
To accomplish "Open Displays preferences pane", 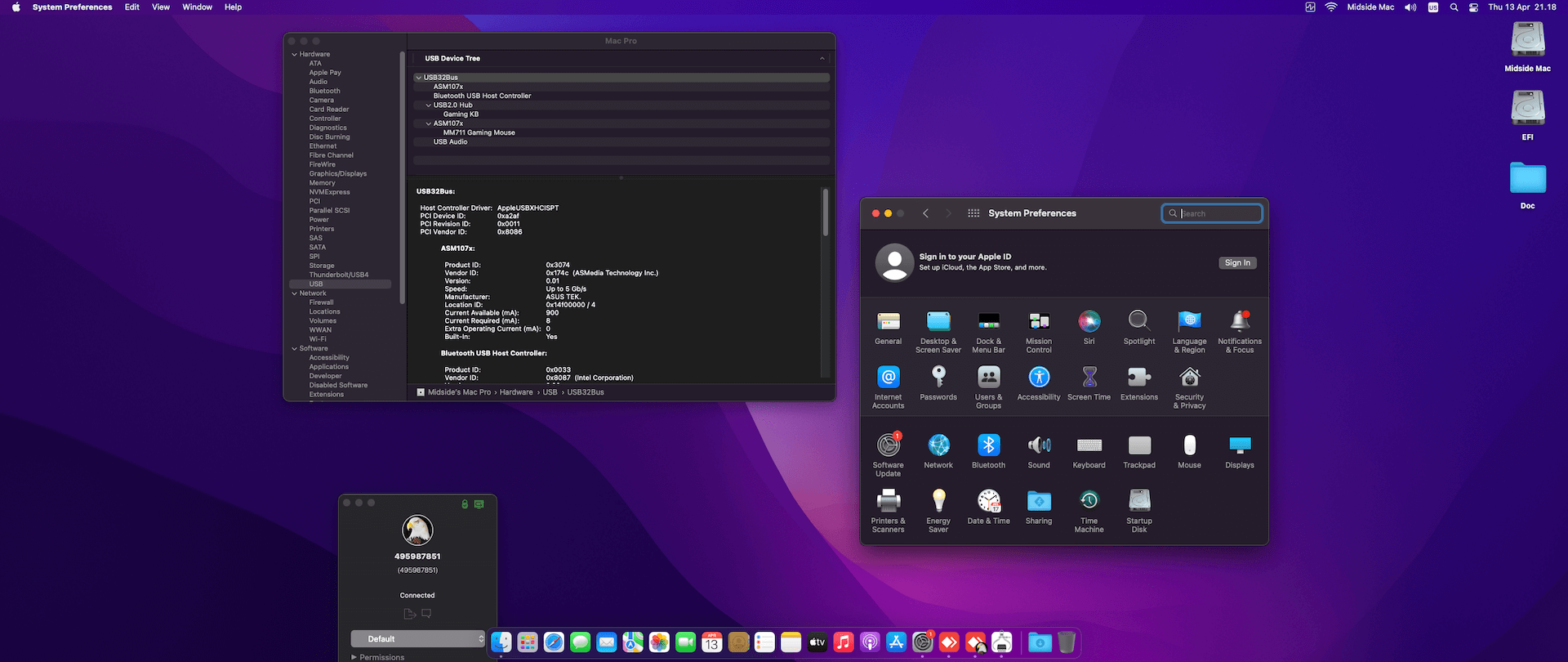I will coord(1240,450).
